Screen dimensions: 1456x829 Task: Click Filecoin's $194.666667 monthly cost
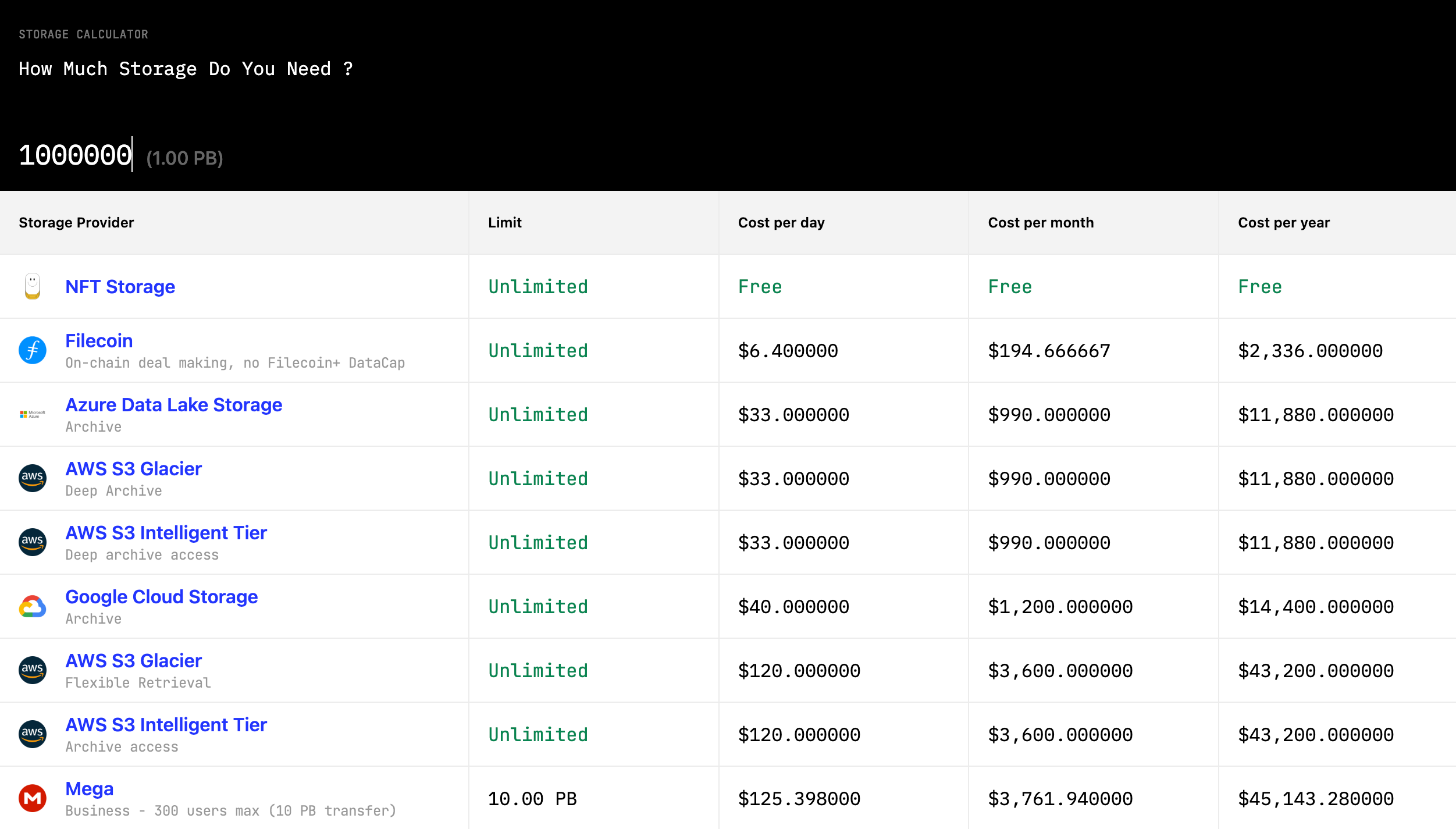(x=1049, y=350)
